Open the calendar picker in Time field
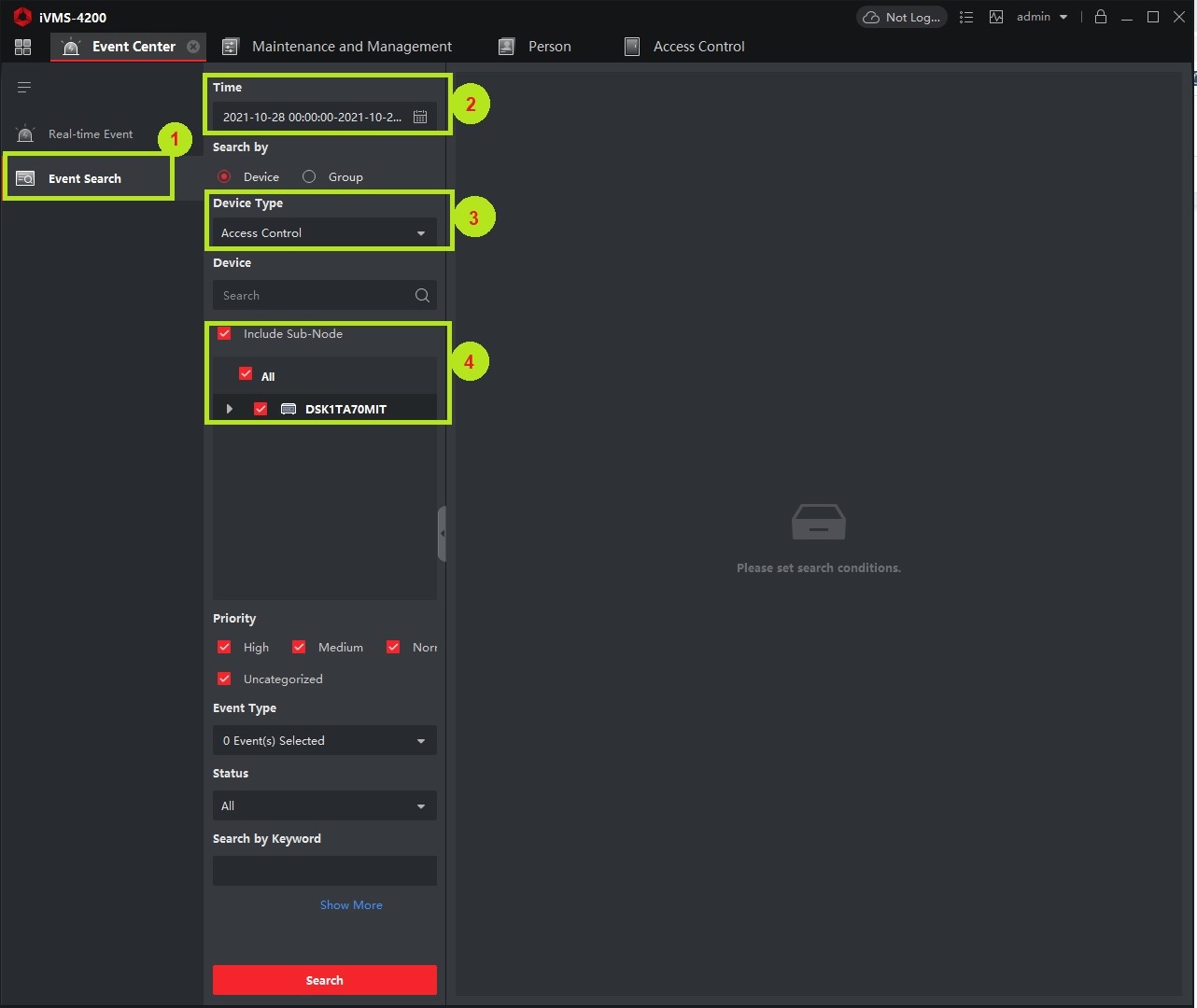Screen dimensions: 1197x1008 420,117
